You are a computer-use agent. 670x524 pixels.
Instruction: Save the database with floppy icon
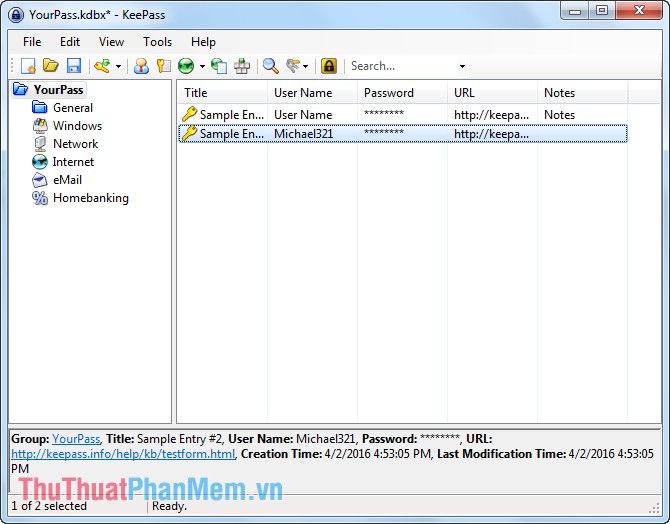point(74,66)
